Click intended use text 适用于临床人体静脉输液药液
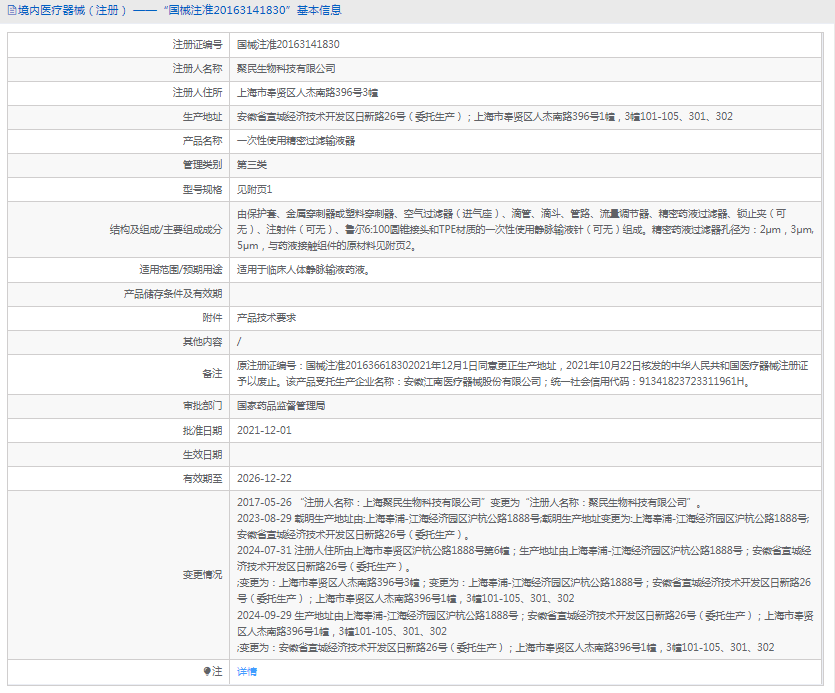 point(303,270)
